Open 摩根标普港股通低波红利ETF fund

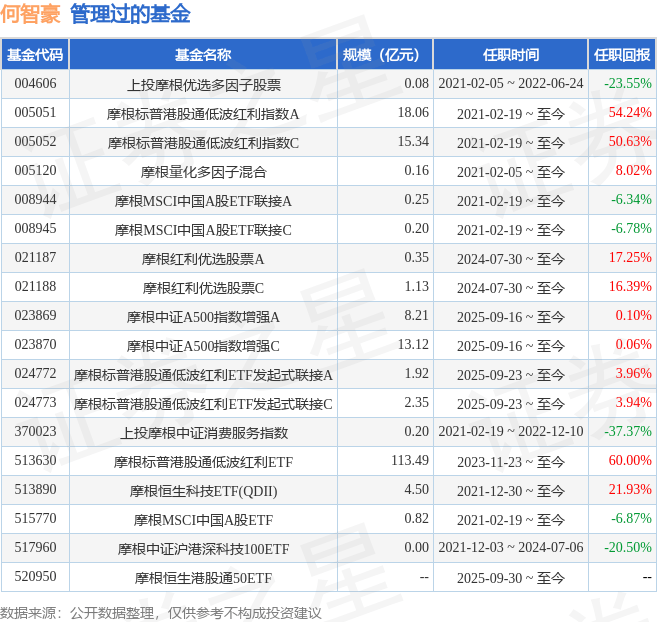203,462
